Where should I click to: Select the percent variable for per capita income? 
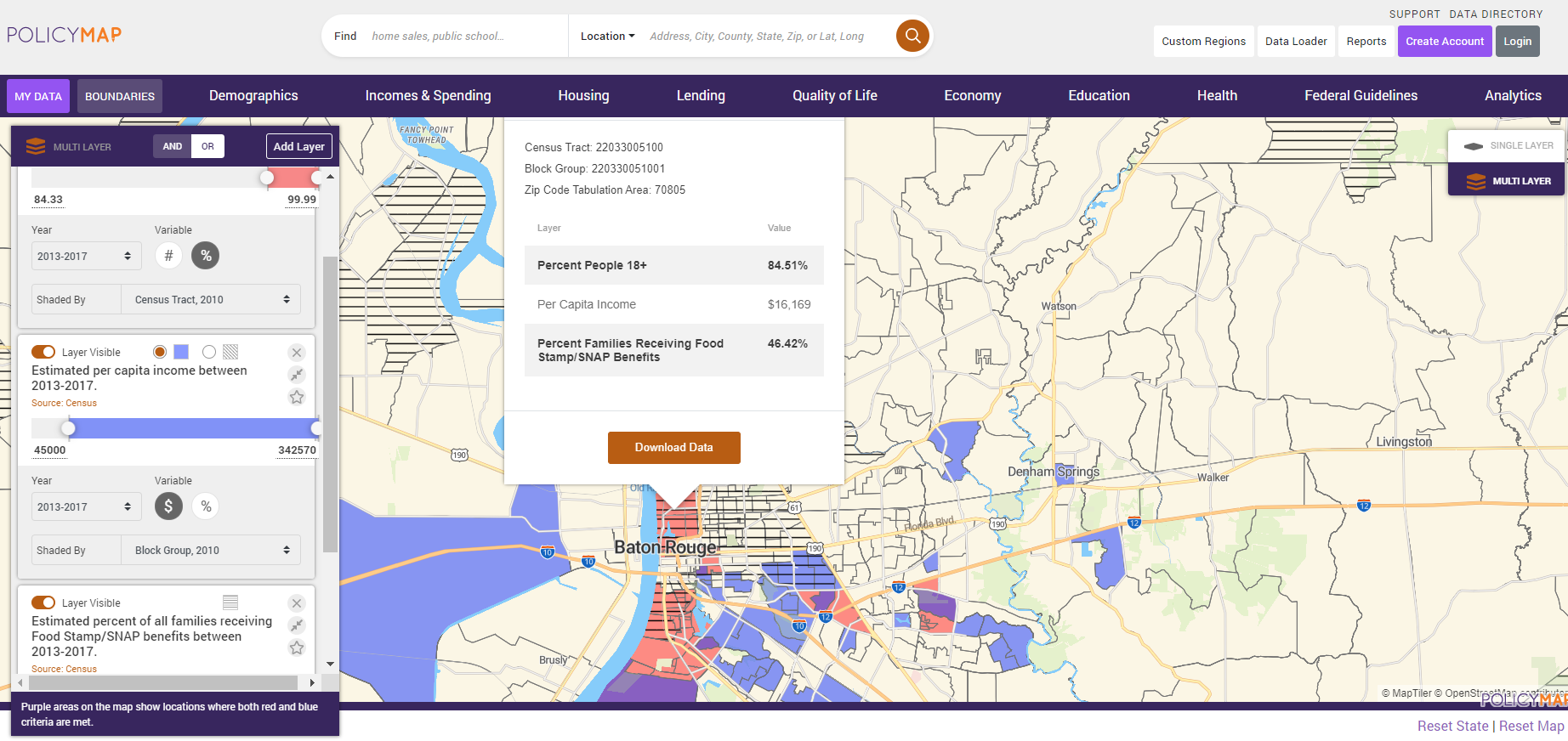coord(206,506)
